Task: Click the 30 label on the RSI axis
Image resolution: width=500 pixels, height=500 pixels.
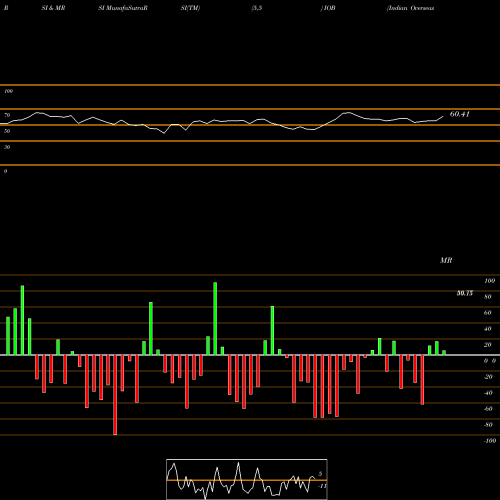Action: pyautogui.click(x=7, y=147)
